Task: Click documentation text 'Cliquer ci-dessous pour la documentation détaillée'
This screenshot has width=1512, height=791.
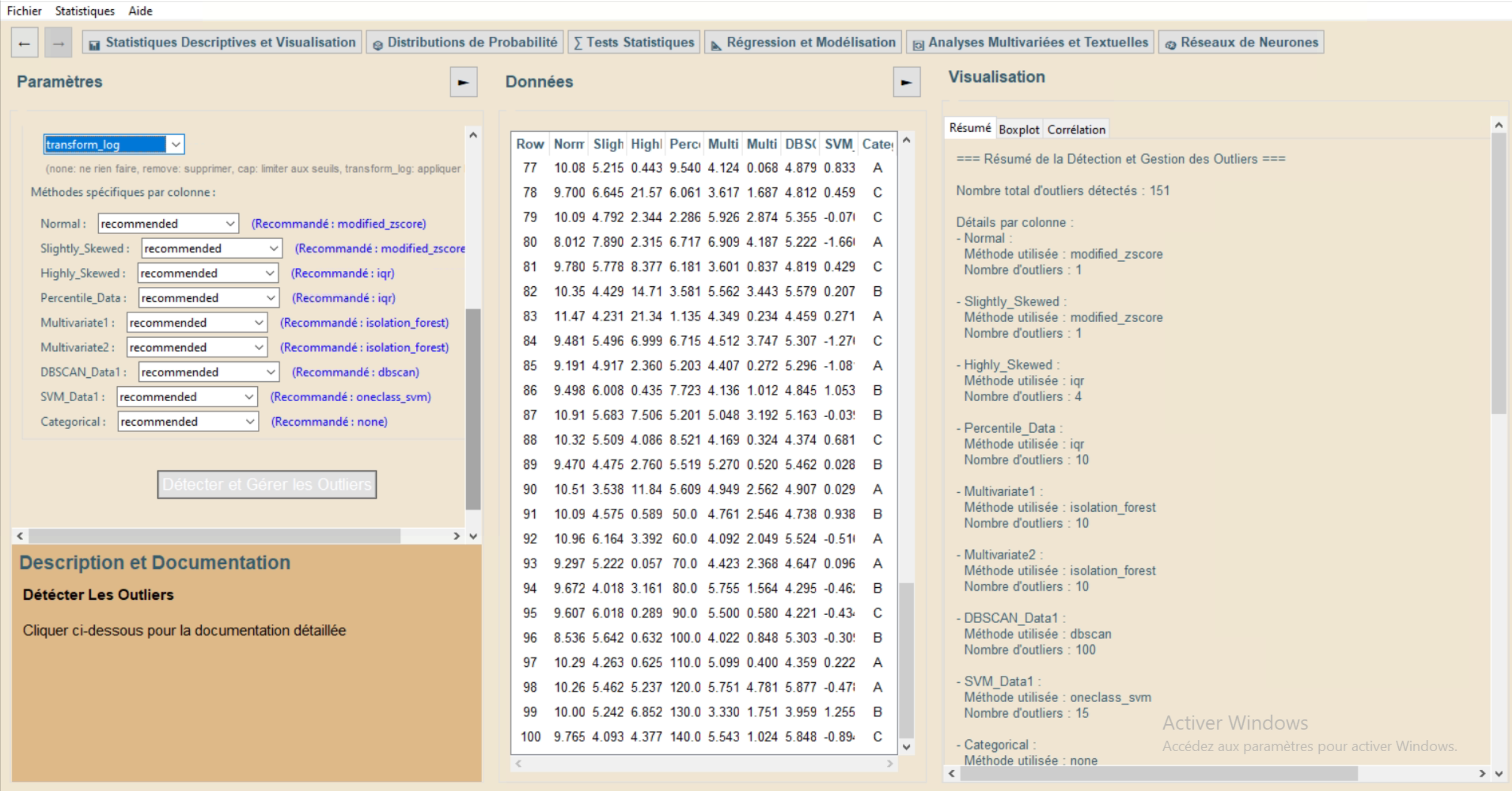Action: click(184, 630)
